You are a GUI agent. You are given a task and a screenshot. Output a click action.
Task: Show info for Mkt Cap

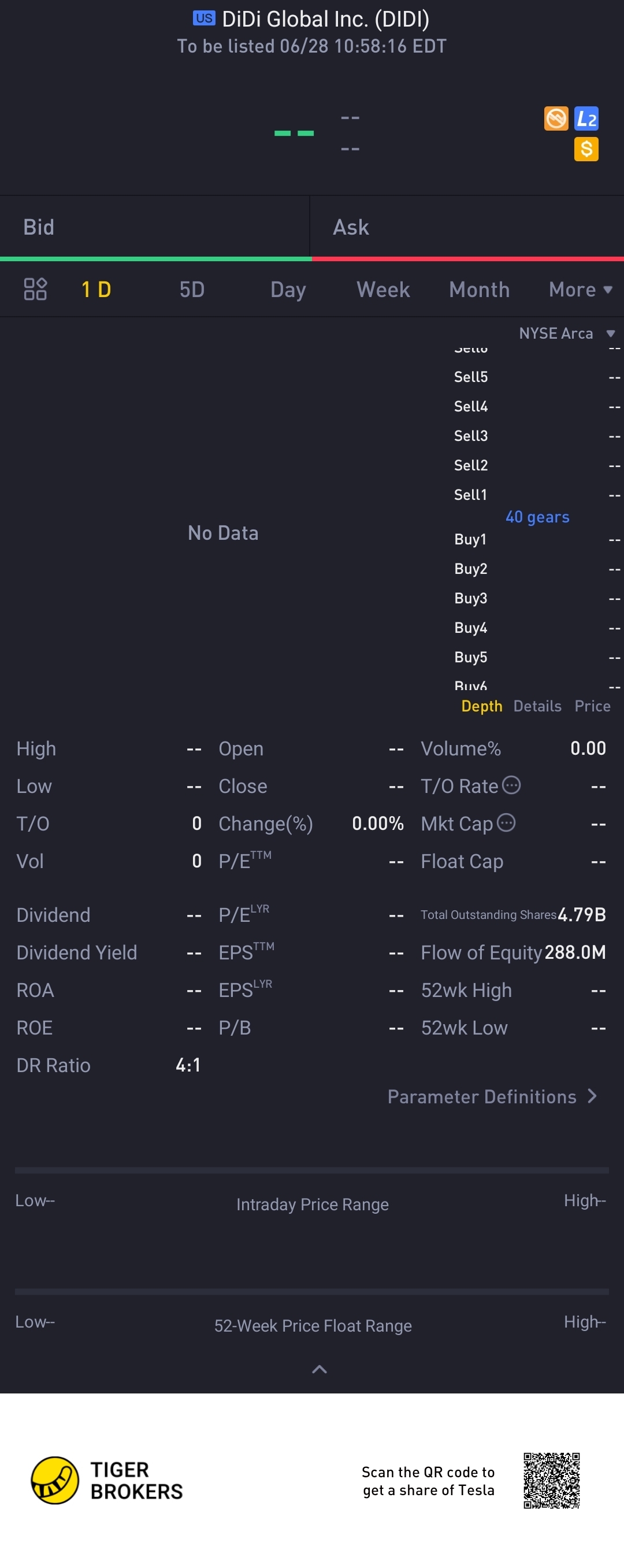(x=507, y=823)
